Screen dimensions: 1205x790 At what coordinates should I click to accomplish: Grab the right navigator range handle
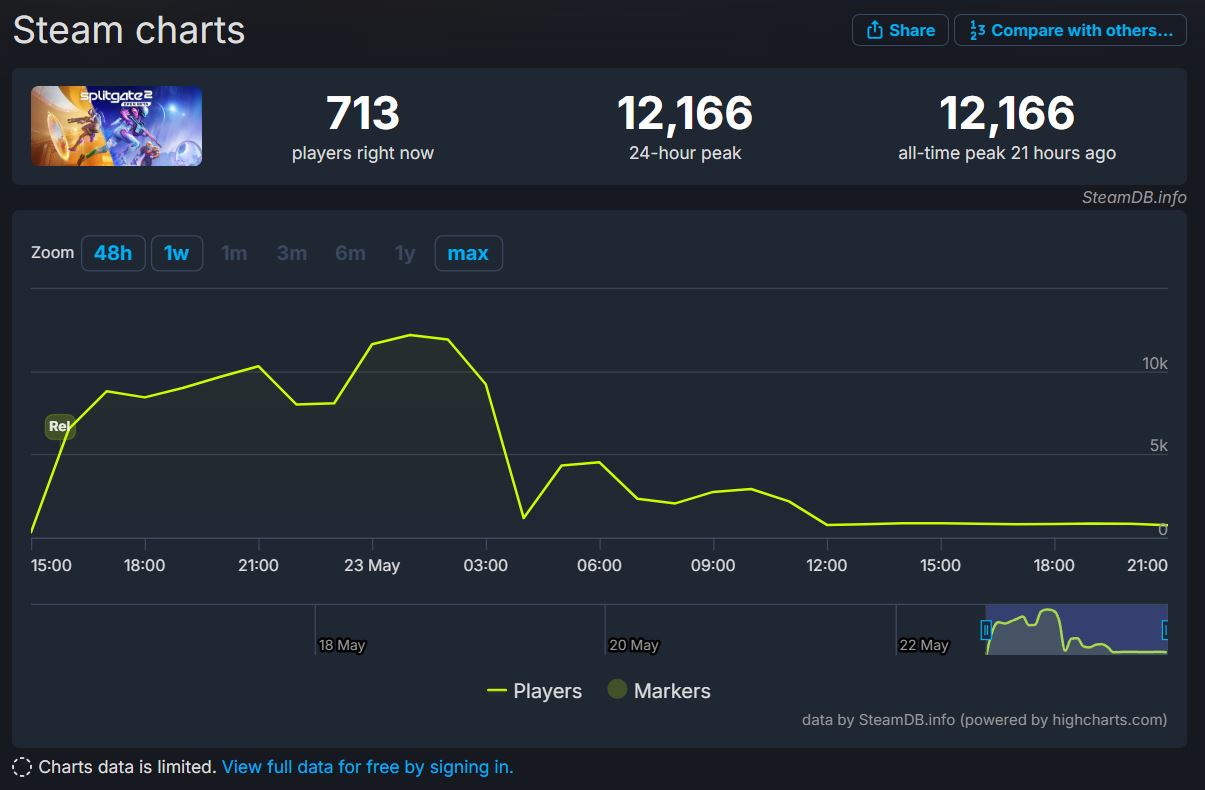[x=1165, y=630]
